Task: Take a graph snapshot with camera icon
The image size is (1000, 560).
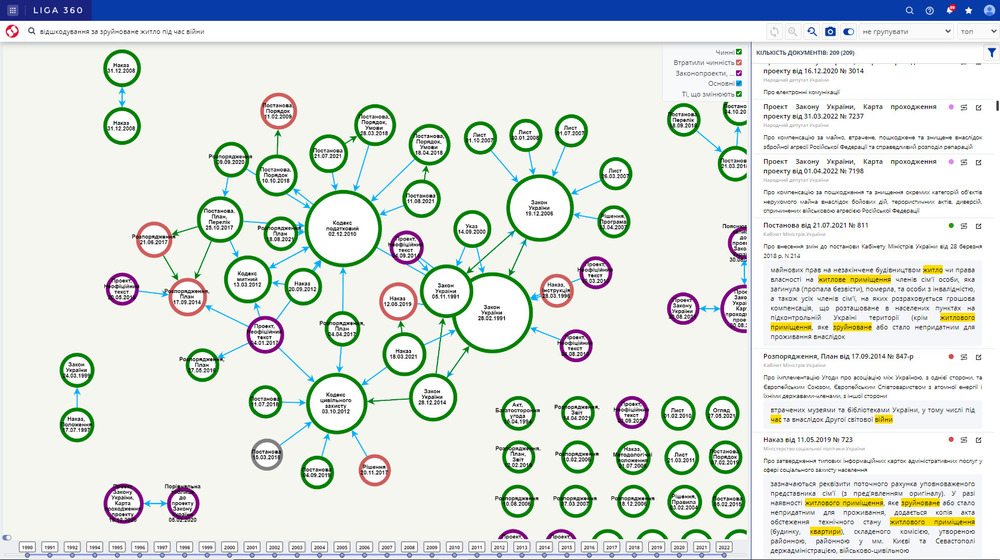Action: coord(830,31)
